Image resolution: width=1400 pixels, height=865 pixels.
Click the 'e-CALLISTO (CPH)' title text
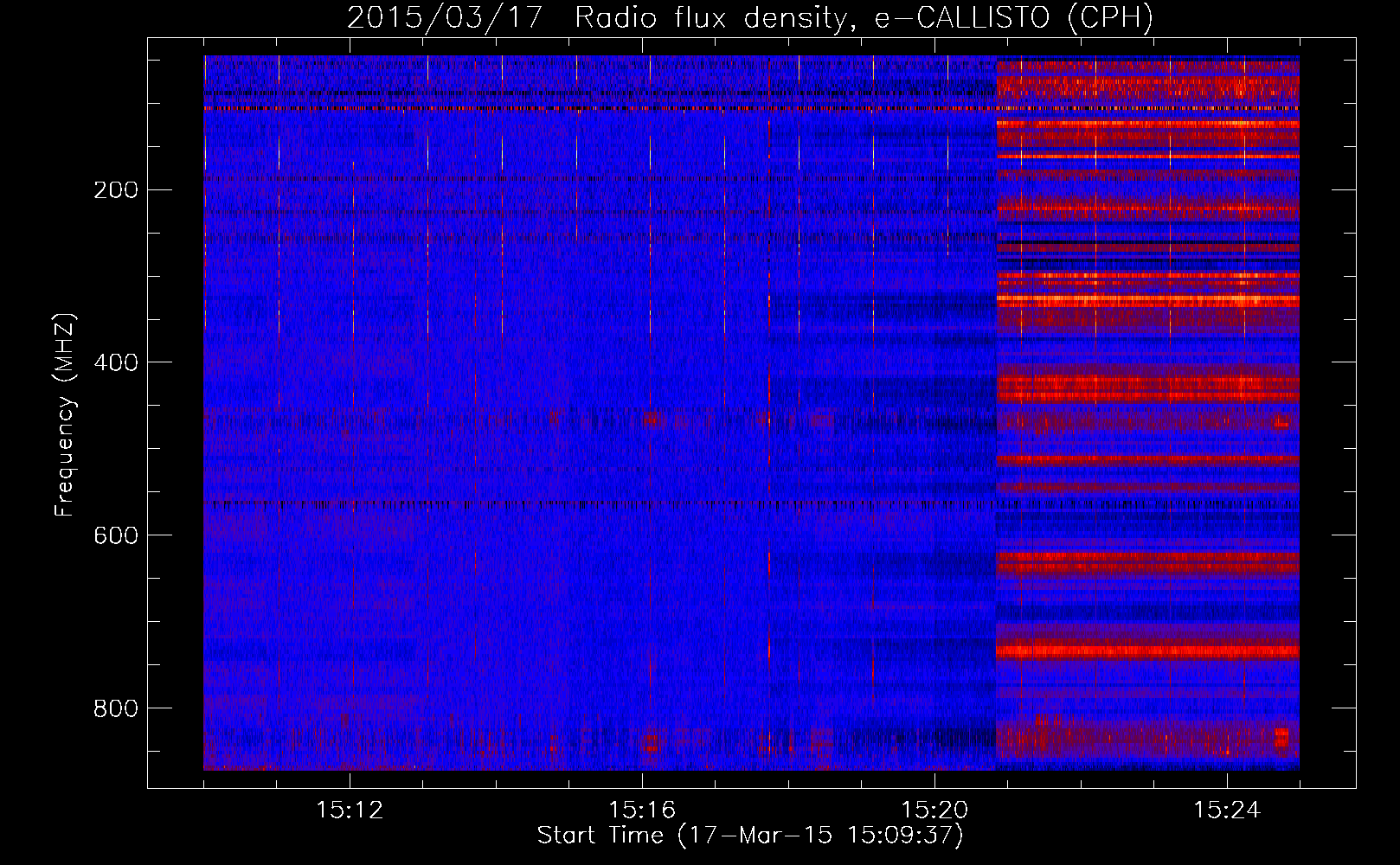(x=1014, y=18)
